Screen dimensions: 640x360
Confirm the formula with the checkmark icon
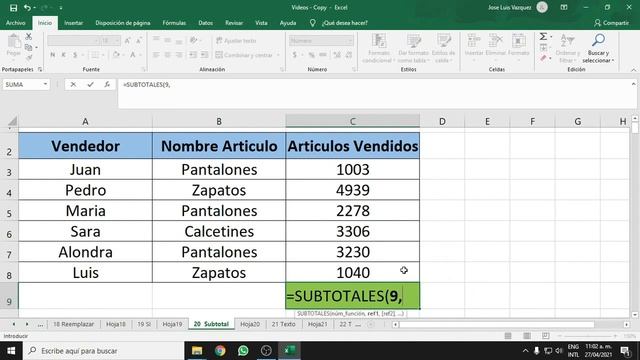click(90, 84)
